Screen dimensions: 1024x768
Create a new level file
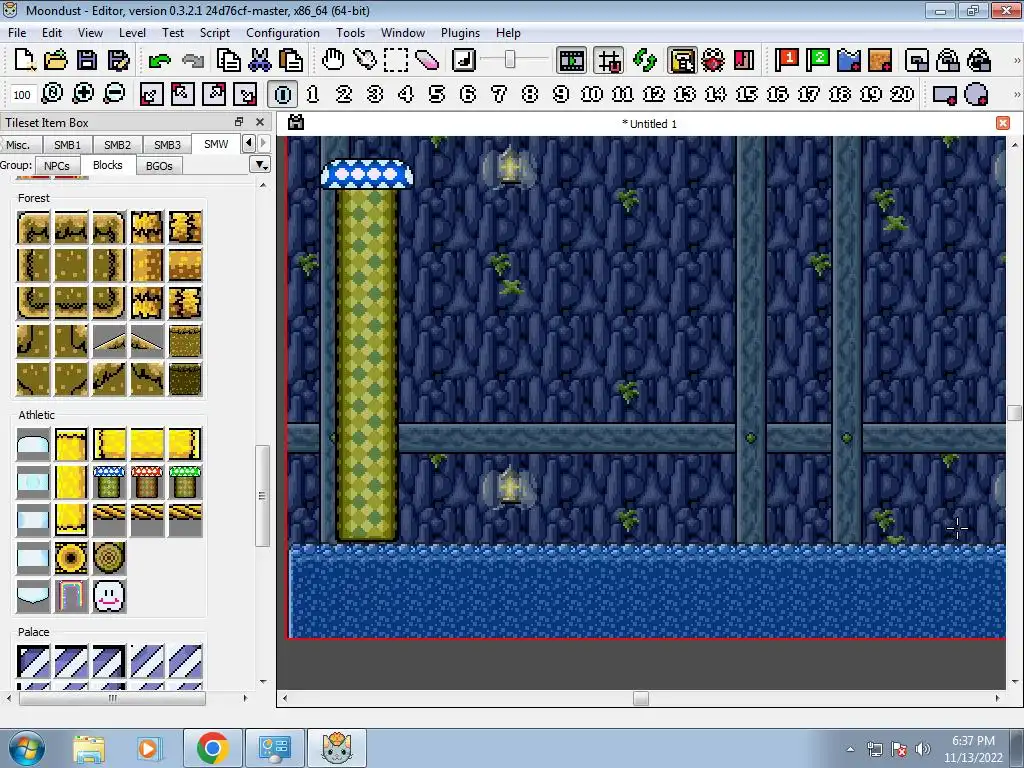click(x=25, y=61)
